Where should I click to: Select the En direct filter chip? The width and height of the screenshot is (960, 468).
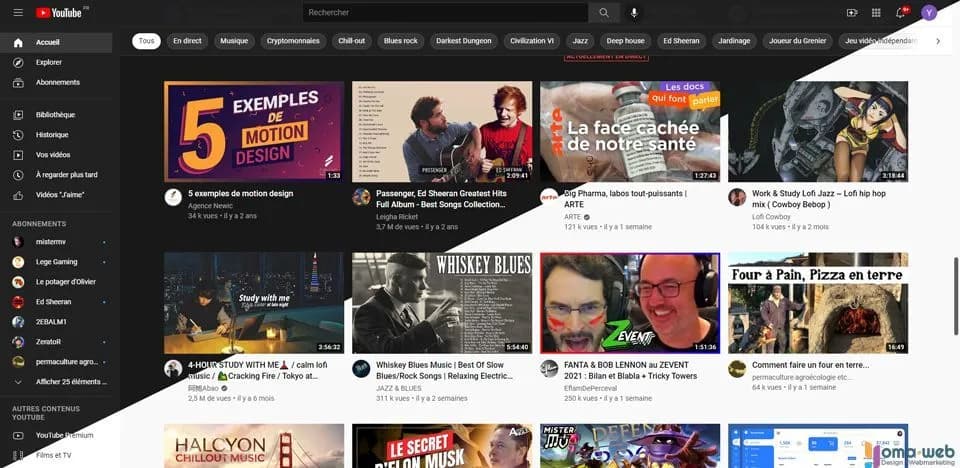(187, 41)
